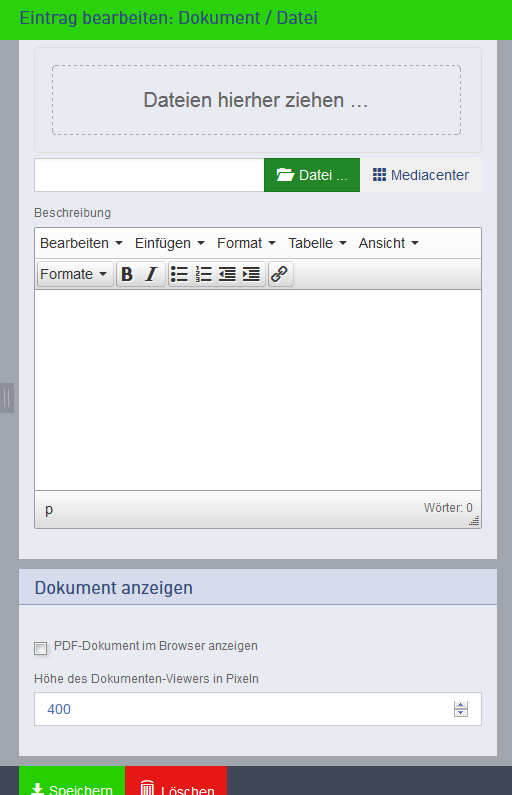Image resolution: width=512 pixels, height=795 pixels.
Task: Open the Tabelle menu
Action: 318,243
